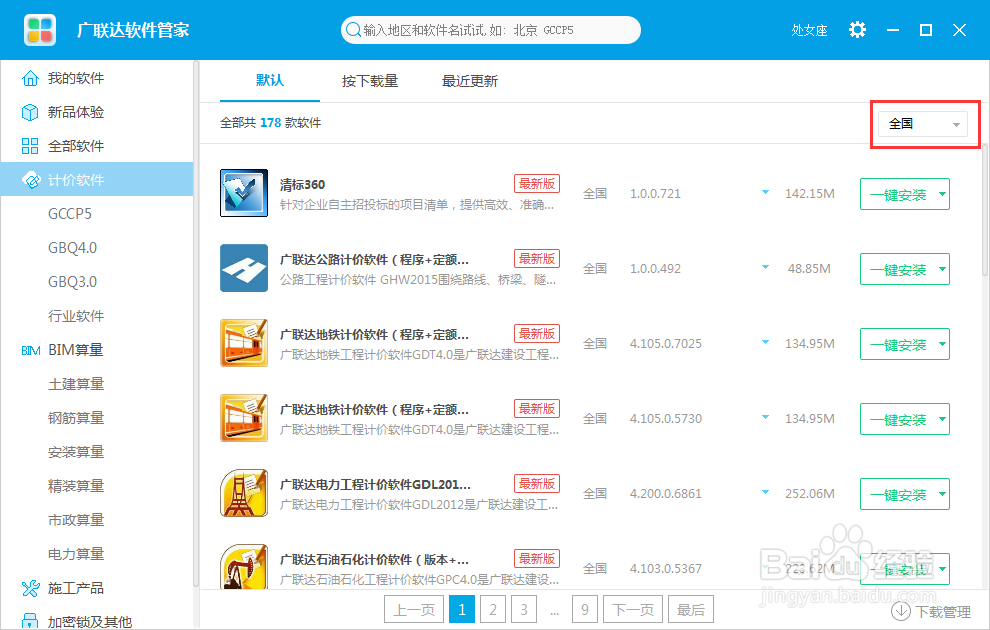The width and height of the screenshot is (990, 630).
Task: Select 精装算量 in the sidebar
Action: tap(76, 487)
